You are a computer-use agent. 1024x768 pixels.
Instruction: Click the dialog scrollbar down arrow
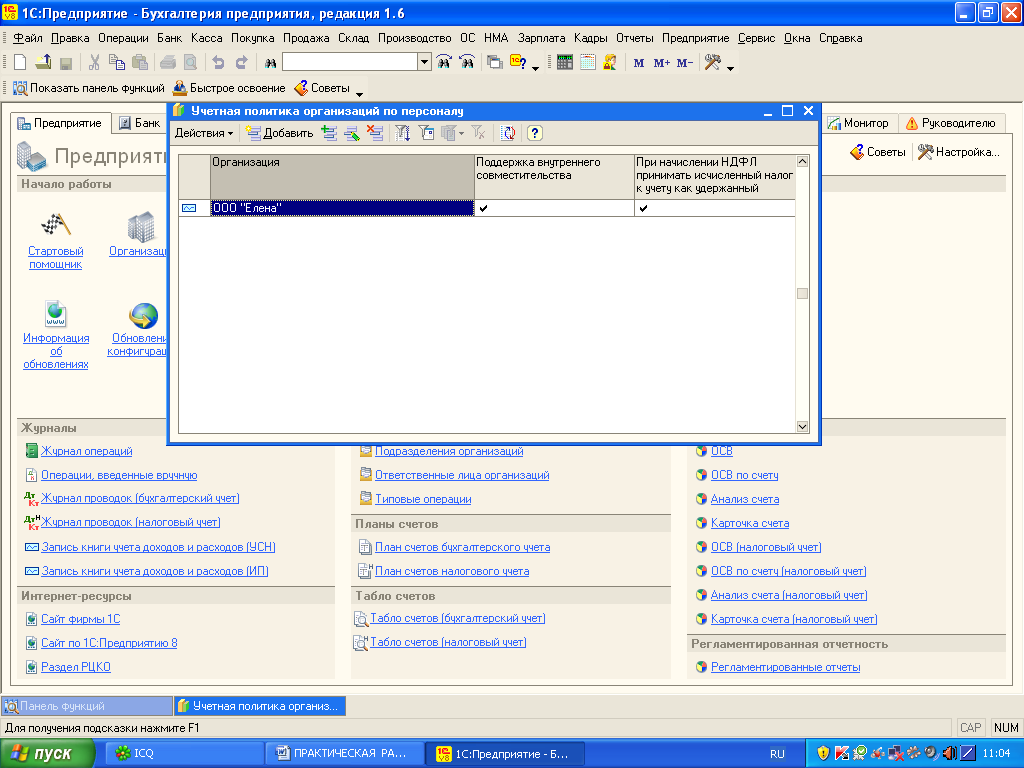[803, 426]
